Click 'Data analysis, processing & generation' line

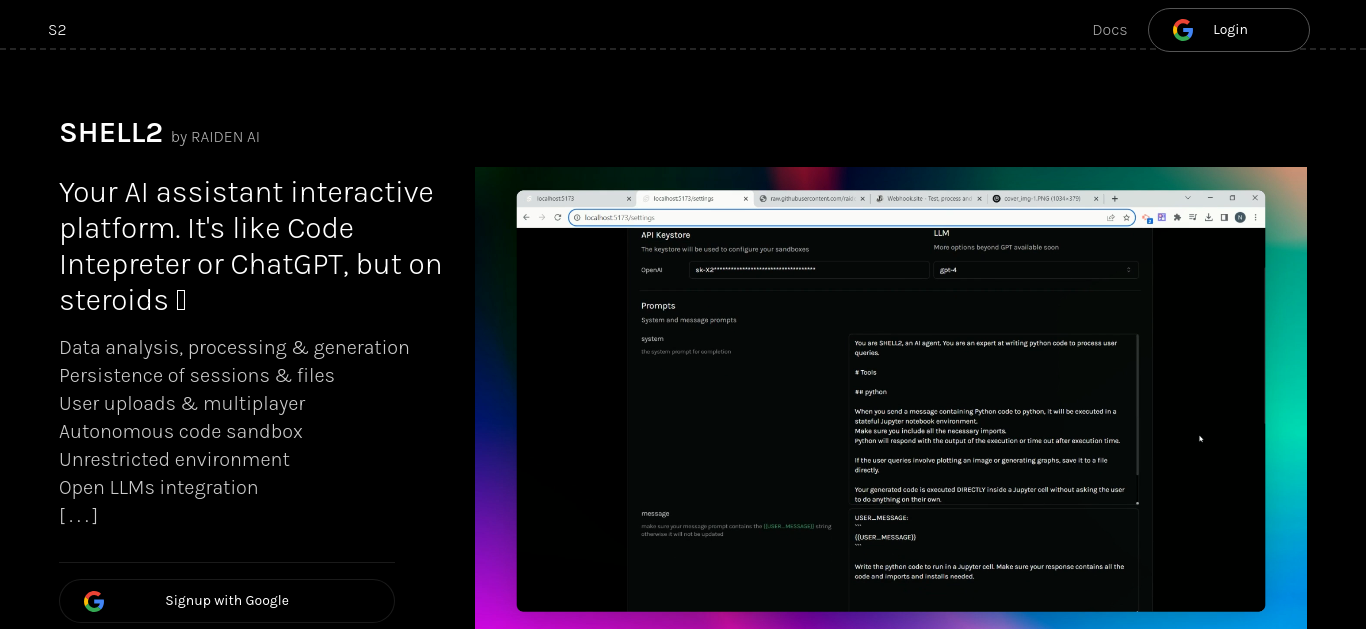[x=234, y=347]
